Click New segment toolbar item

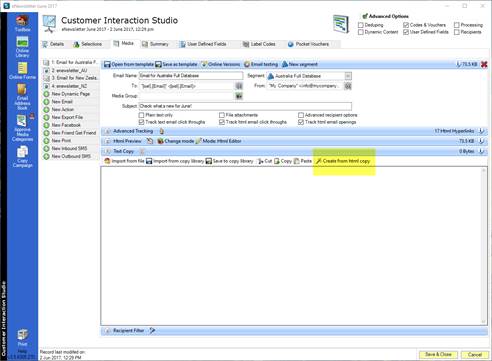(300, 64)
